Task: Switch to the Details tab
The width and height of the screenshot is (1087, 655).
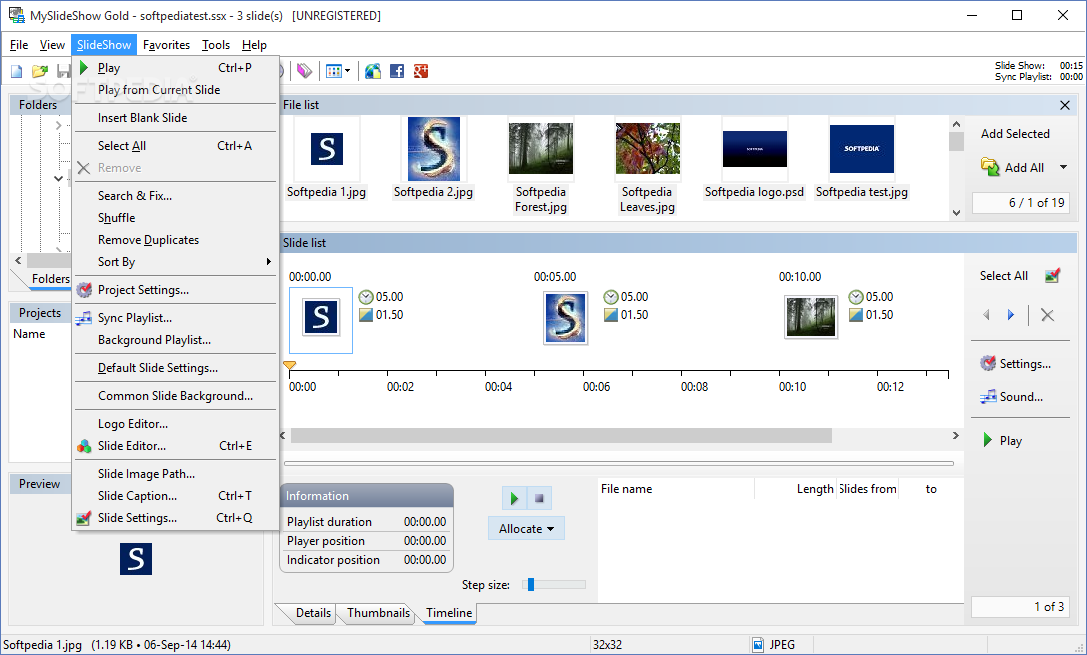Action: click(313, 613)
